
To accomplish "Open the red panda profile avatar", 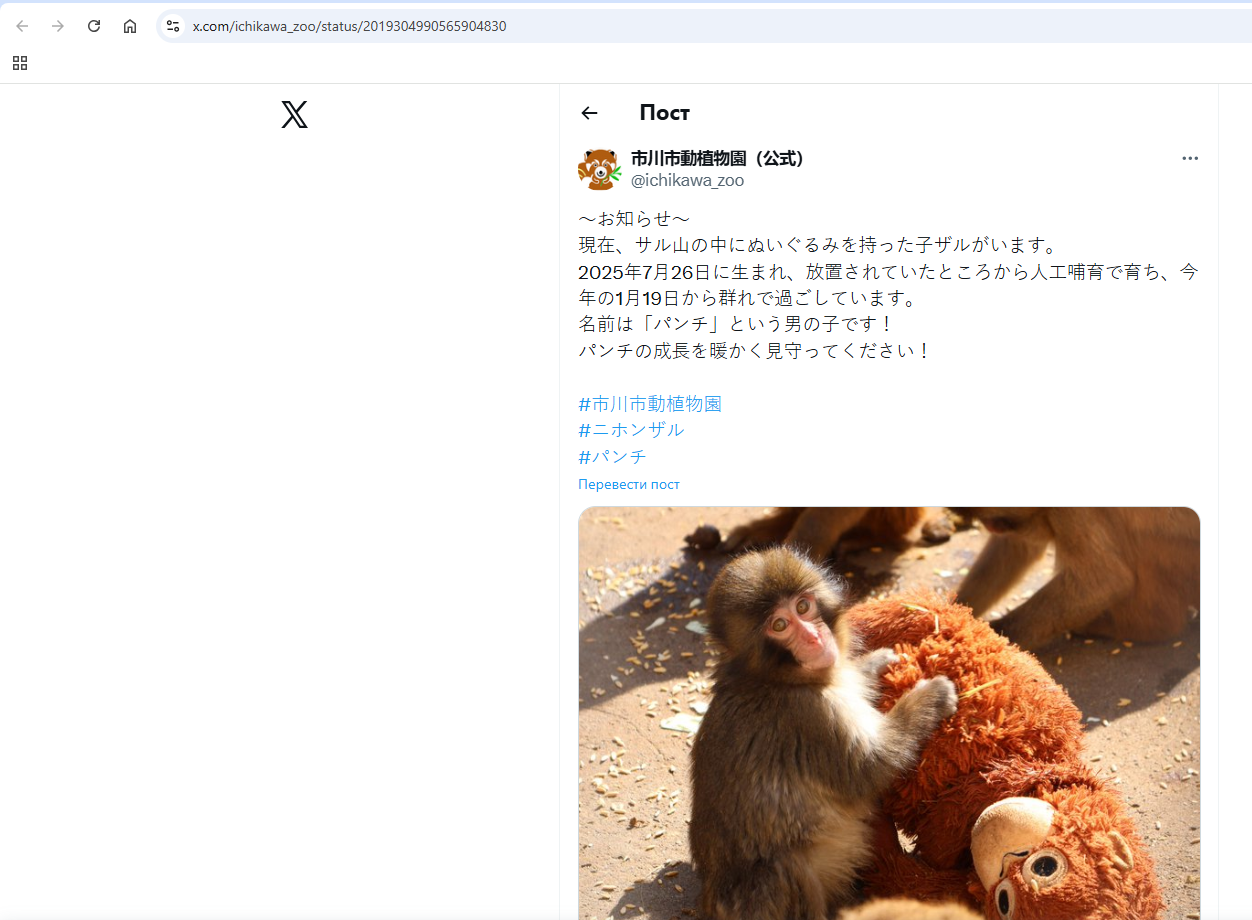I will coord(599,169).
